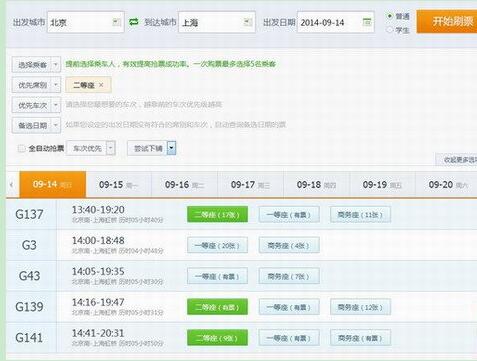Switch to the 09-14 date tab

[x=53, y=184]
